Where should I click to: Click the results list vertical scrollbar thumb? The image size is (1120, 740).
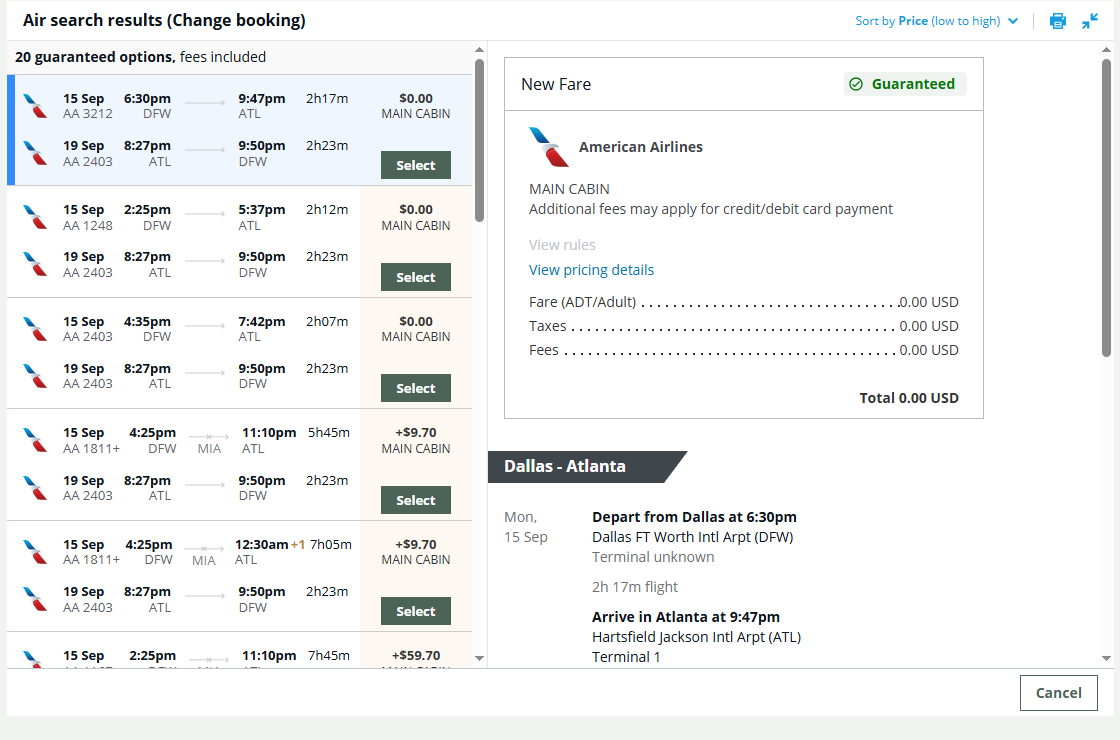479,140
